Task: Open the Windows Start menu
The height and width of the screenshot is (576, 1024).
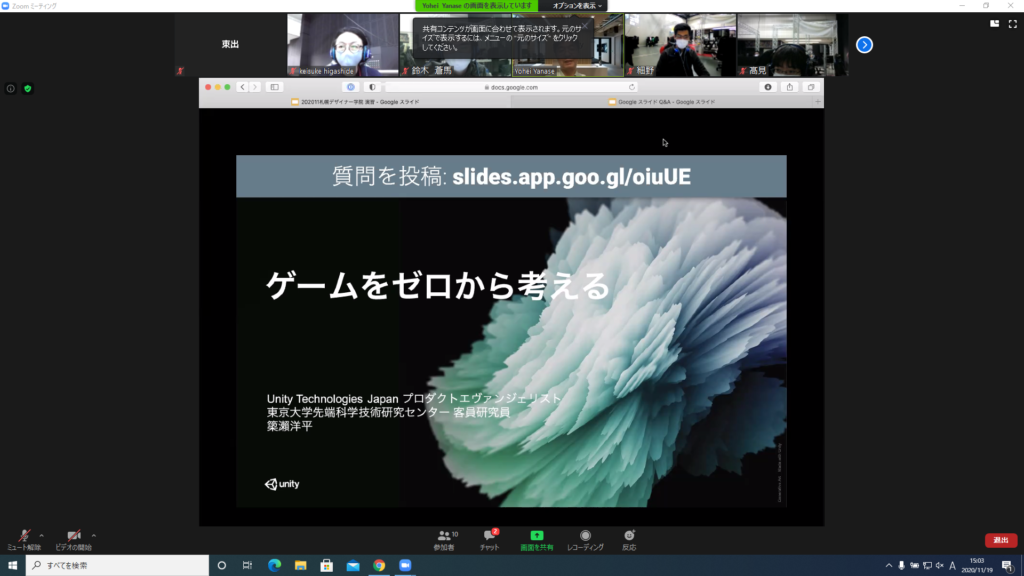Action: pyautogui.click(x=12, y=566)
